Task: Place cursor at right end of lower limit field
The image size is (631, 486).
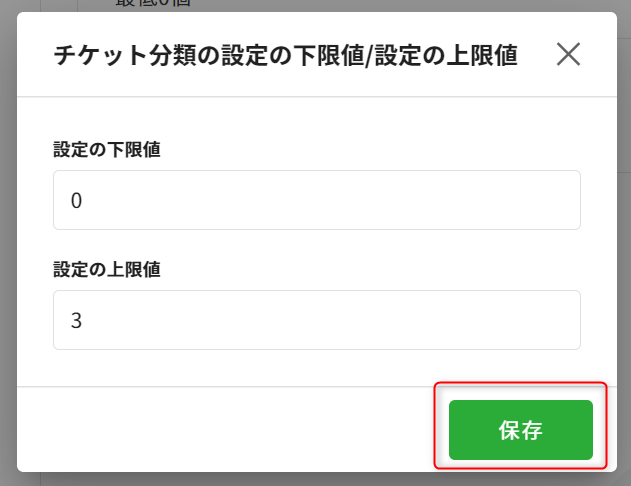Action: (x=571, y=200)
